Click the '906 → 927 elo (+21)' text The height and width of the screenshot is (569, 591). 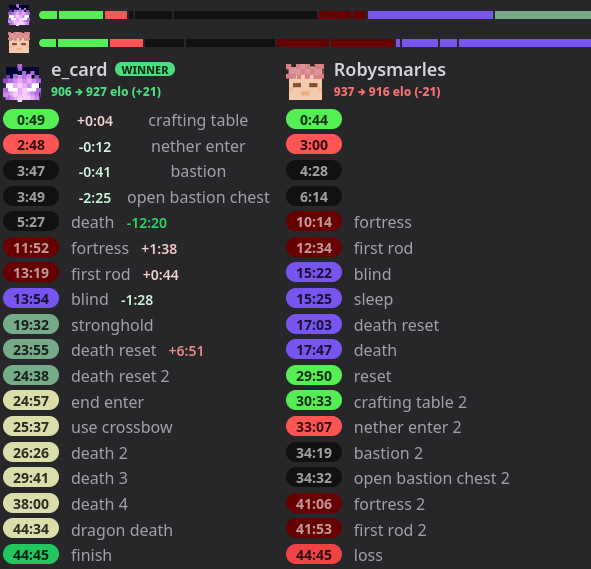click(x=106, y=92)
